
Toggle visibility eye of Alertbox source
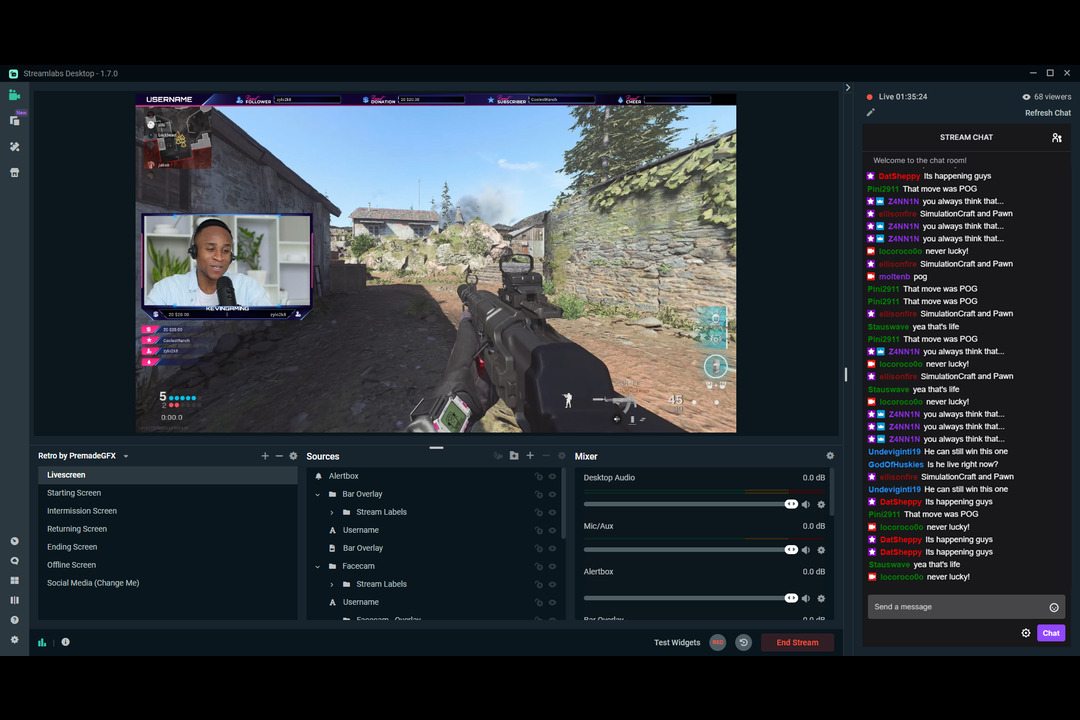[552, 476]
